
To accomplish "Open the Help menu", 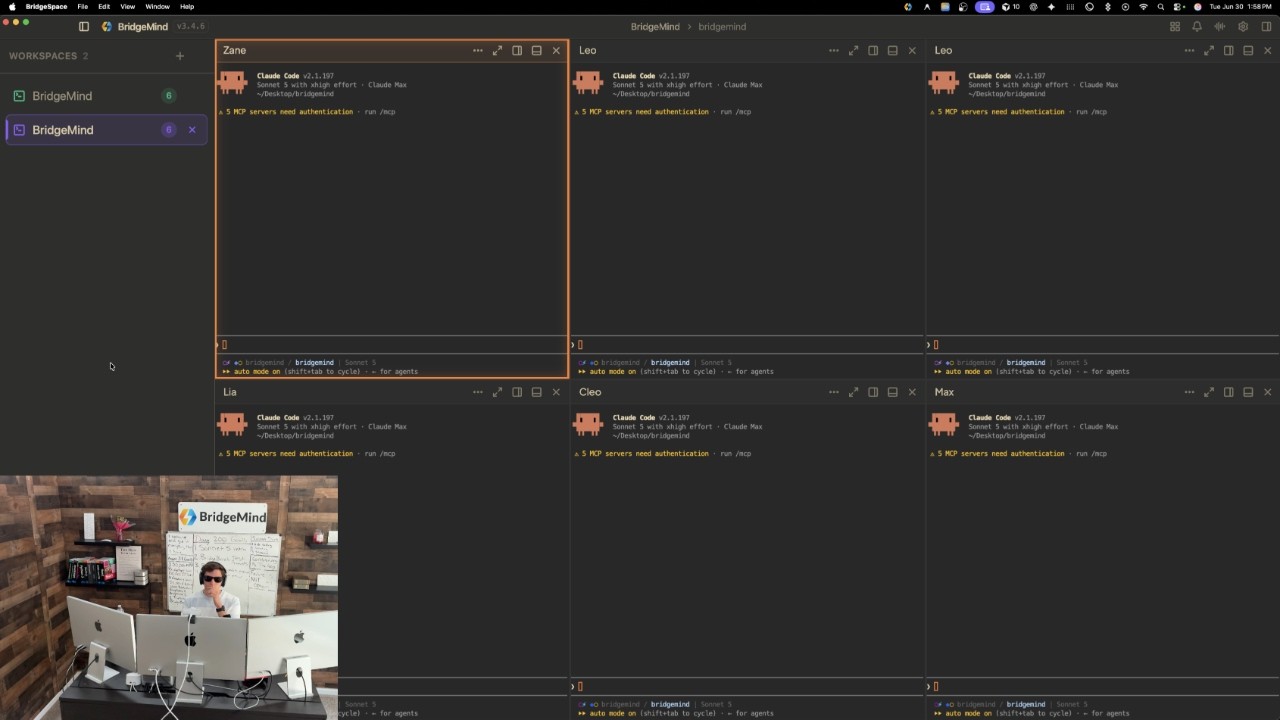I will 187,7.
